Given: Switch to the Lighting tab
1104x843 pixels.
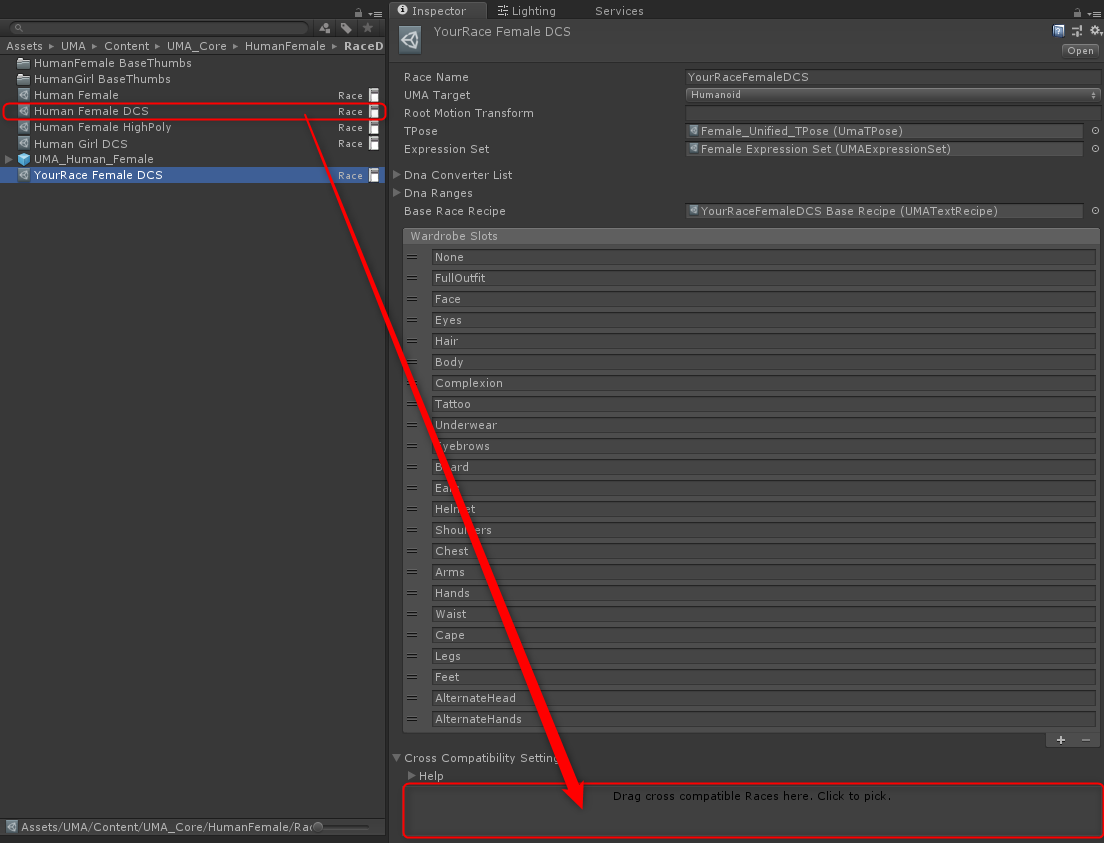Looking at the screenshot, I should [x=526, y=11].
